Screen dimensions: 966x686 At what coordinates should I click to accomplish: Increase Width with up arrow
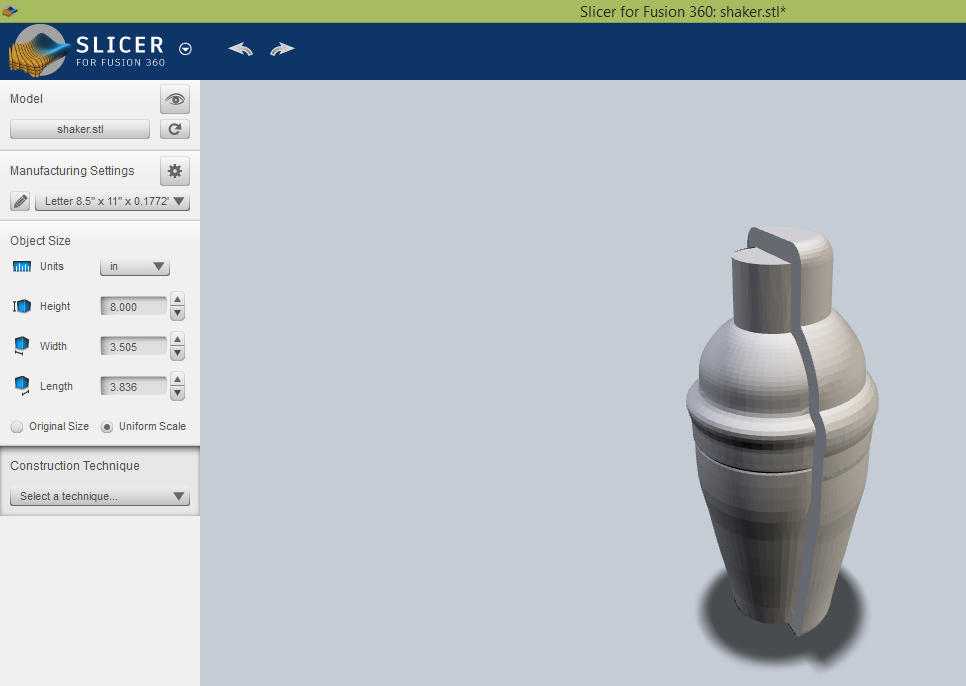click(x=177, y=339)
